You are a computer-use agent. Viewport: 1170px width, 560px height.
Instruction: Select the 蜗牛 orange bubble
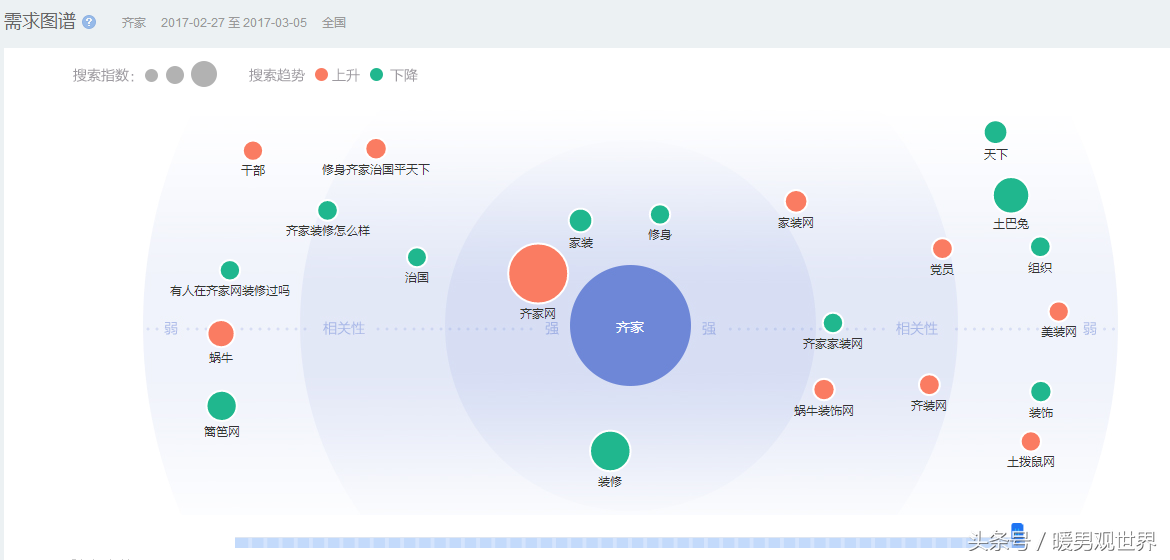(221, 334)
